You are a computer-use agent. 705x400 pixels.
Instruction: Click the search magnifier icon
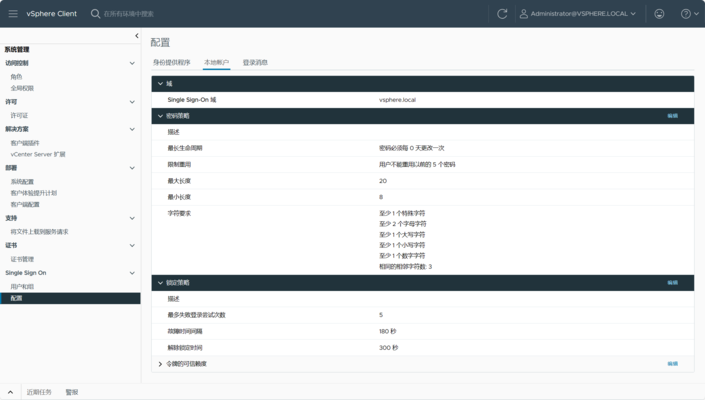pos(96,14)
